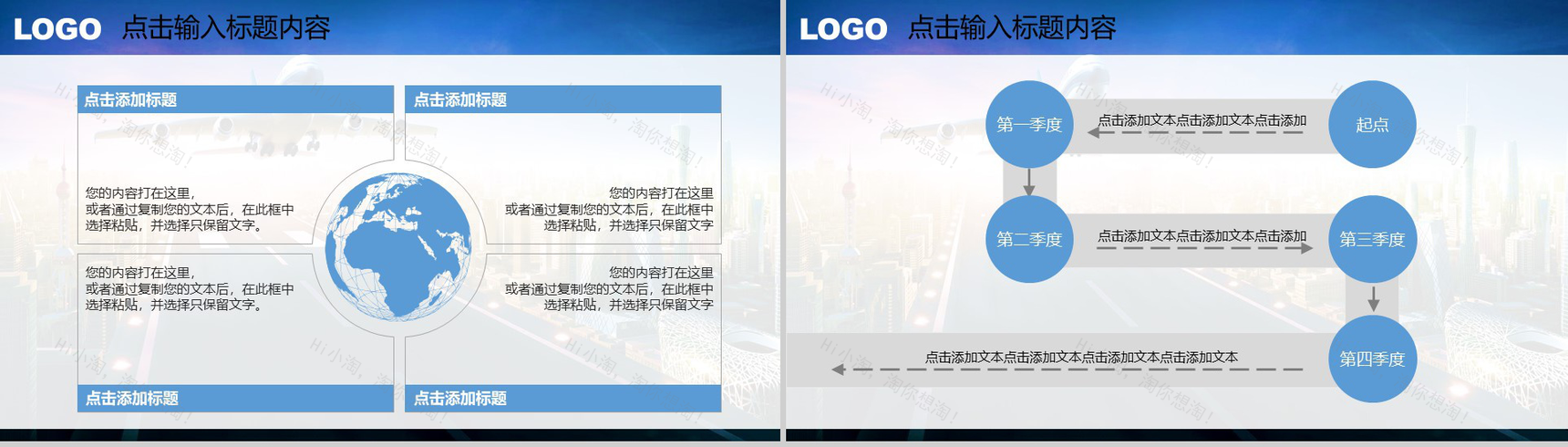Click the dashed arrow pointing from 起点 to 第一季度
The image size is (1568, 447).
tap(1196, 132)
